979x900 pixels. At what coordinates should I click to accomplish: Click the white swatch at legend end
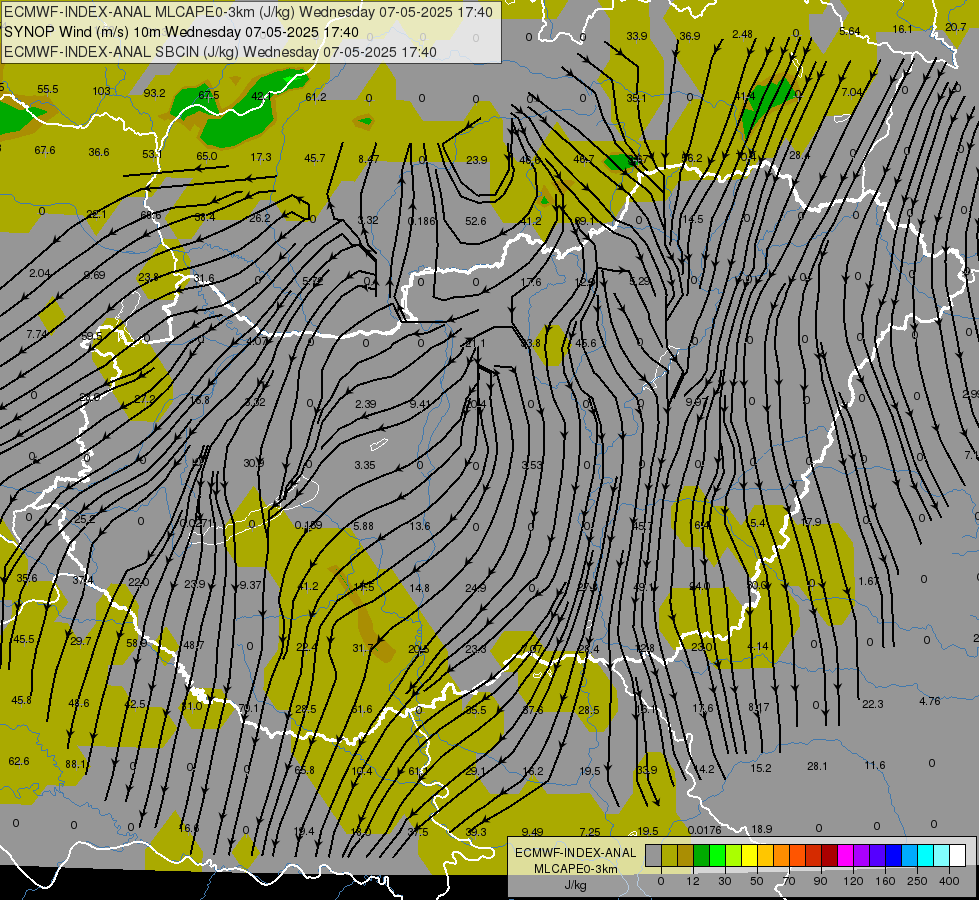(958, 855)
